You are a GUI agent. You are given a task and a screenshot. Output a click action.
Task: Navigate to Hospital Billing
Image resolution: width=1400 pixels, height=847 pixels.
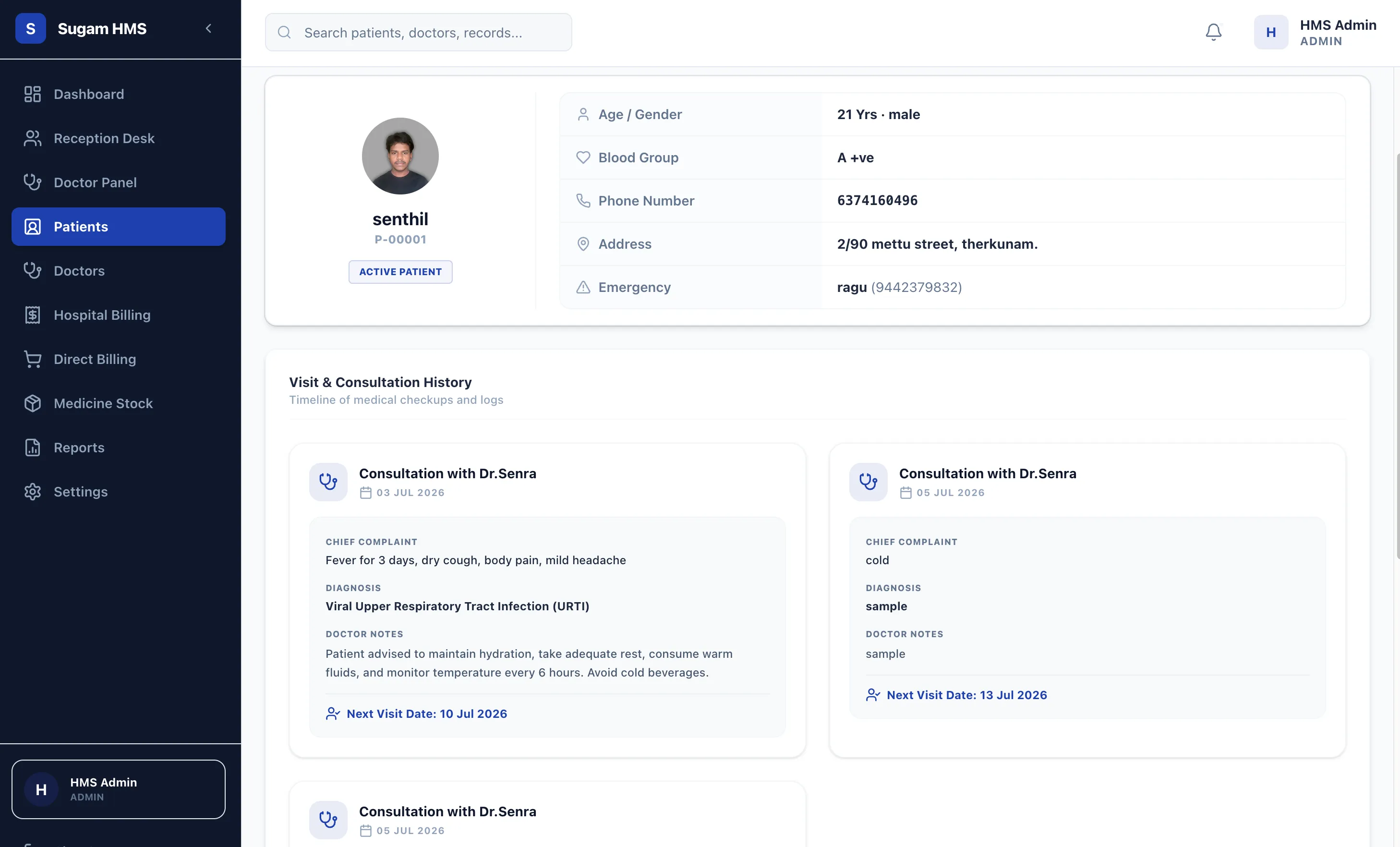118,315
